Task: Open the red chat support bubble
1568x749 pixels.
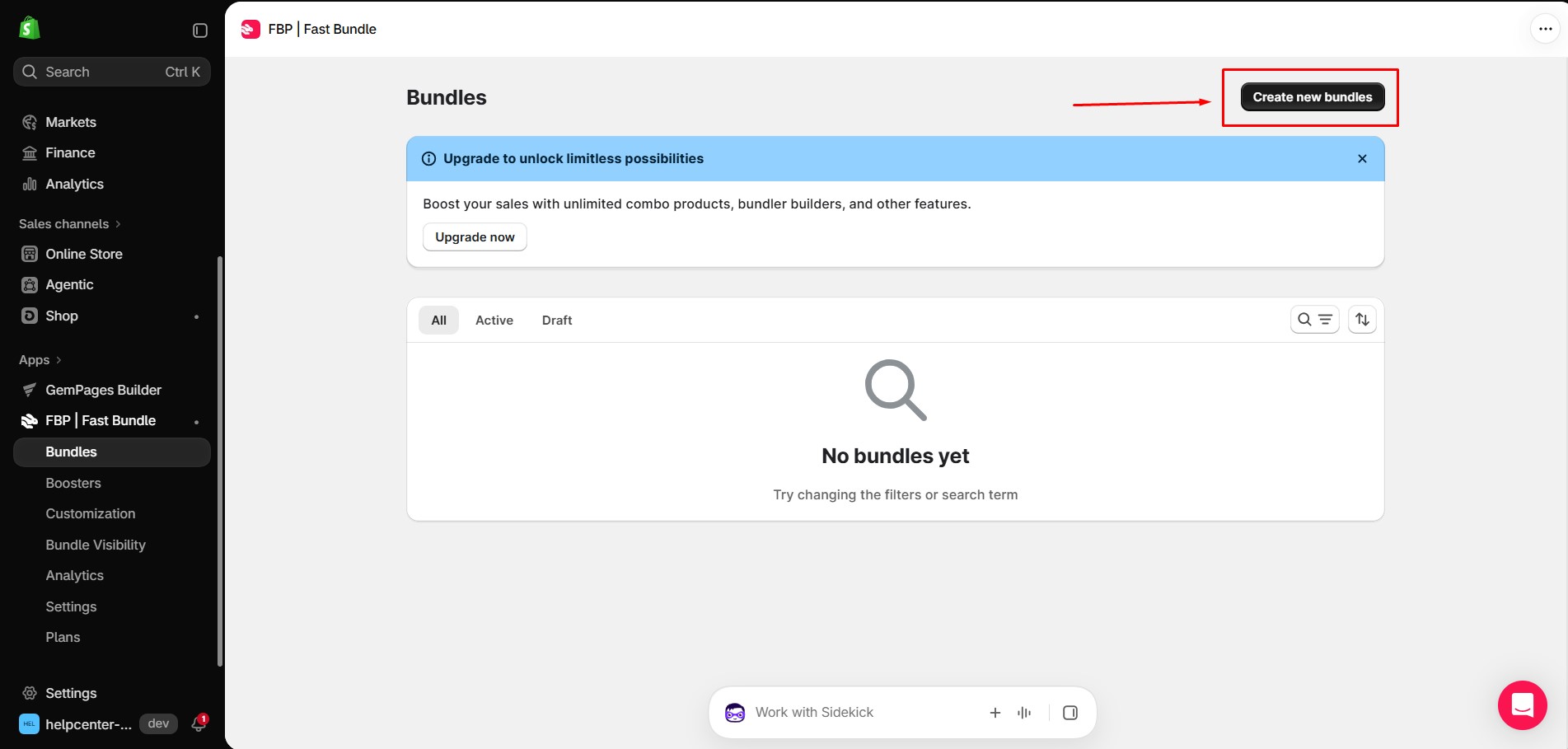Action: (1522, 705)
